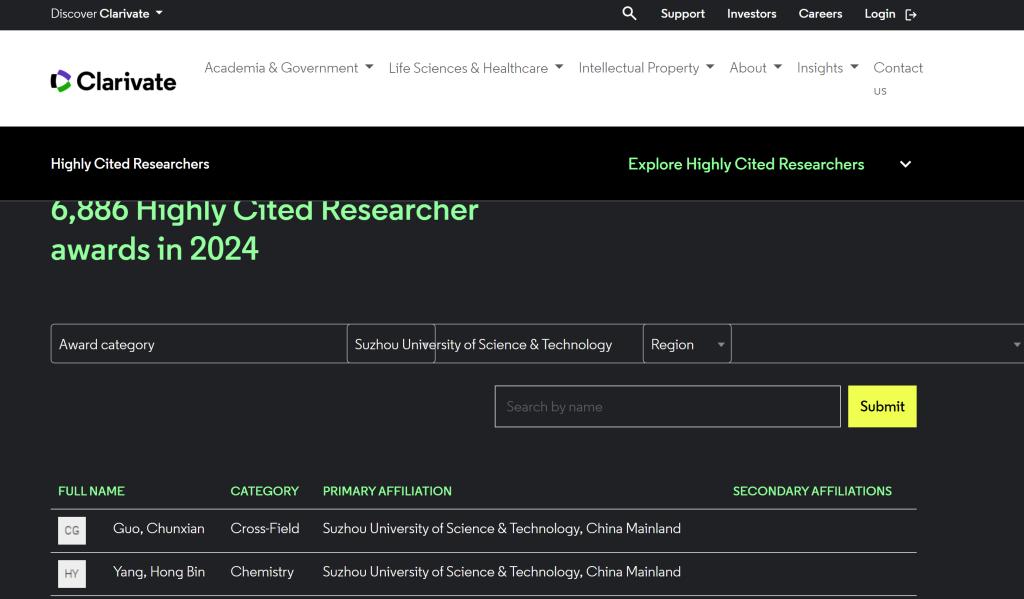Open the Suzhou University institution dropdown
Screen dimensions: 1024x599
tap(391, 344)
